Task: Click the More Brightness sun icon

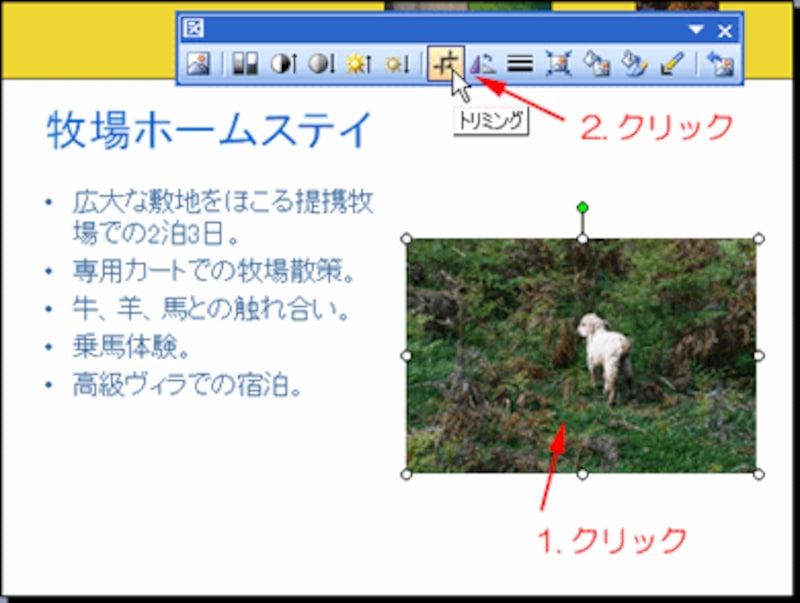Action: point(358,64)
